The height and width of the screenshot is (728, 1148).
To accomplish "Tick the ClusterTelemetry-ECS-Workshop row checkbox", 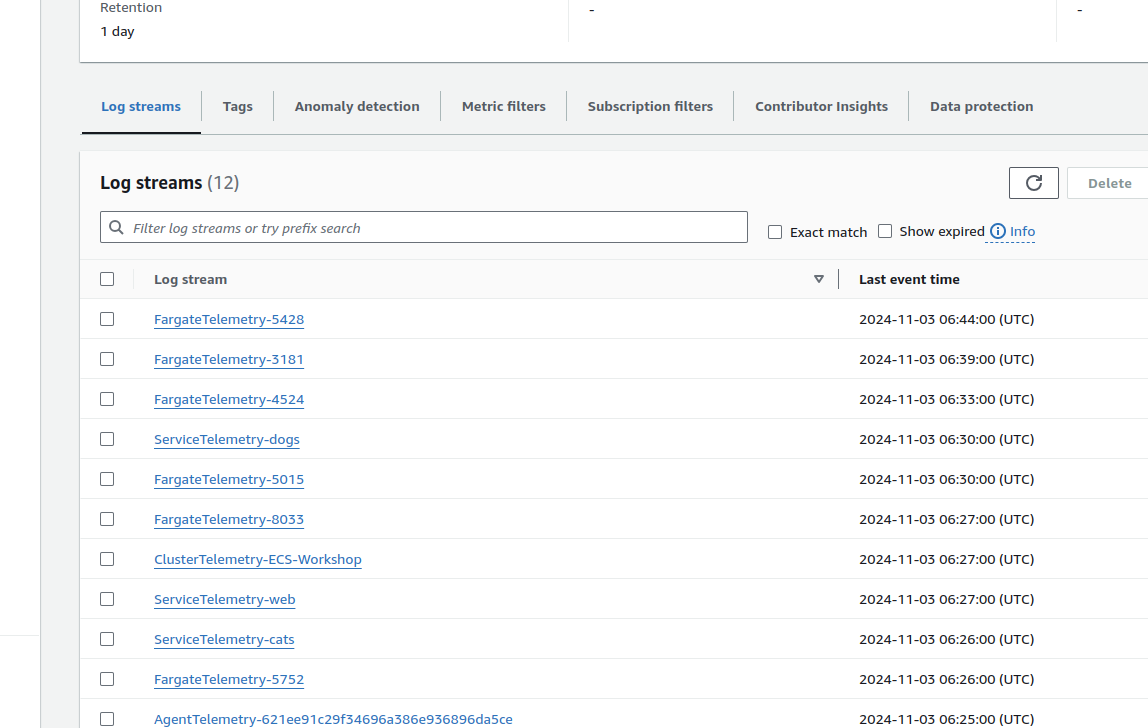I will [107, 559].
